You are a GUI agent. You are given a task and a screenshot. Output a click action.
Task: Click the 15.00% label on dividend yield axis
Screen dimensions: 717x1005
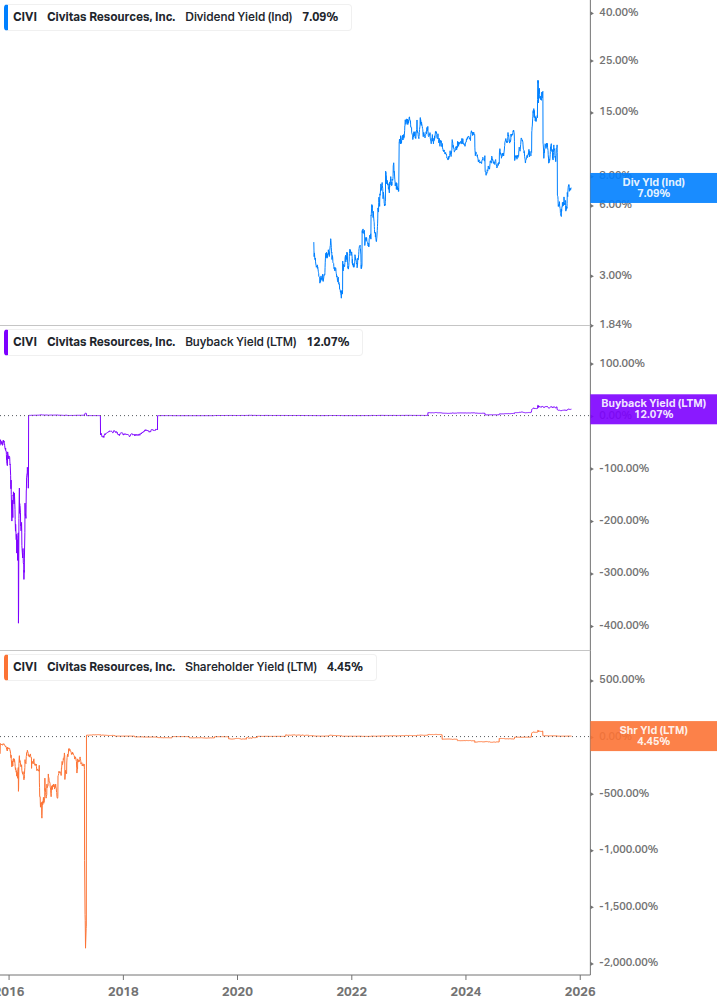618,112
